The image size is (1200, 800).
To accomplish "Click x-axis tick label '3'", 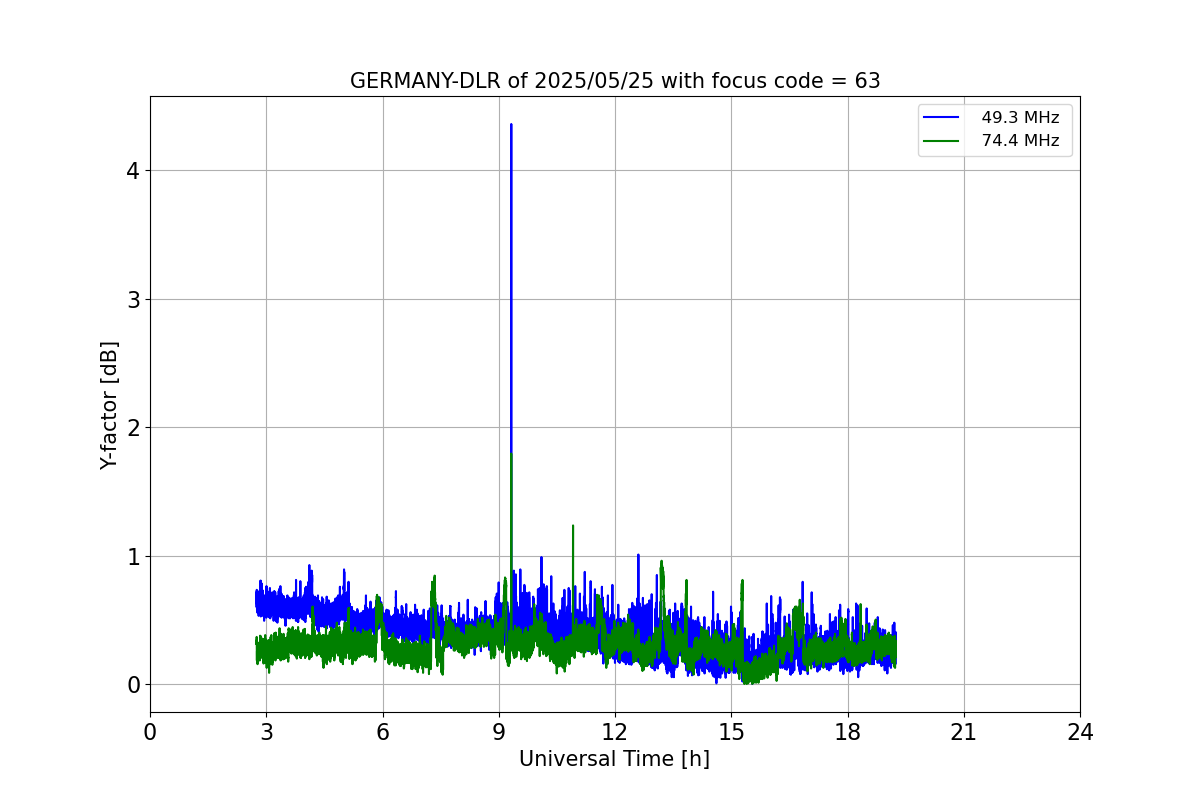I will pos(266,732).
